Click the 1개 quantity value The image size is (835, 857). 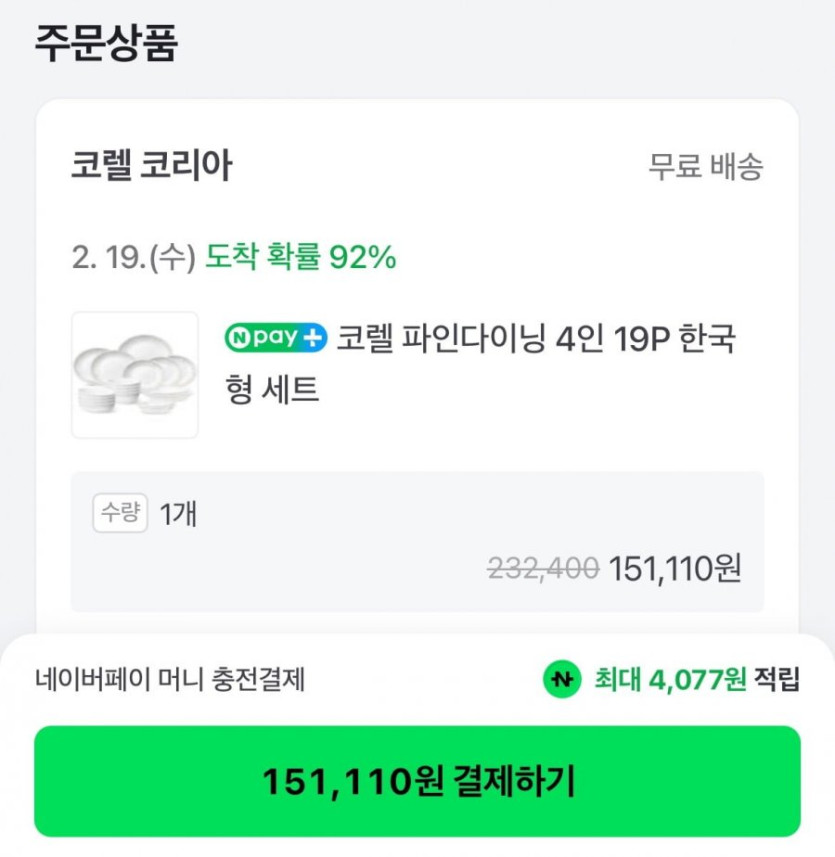[178, 514]
